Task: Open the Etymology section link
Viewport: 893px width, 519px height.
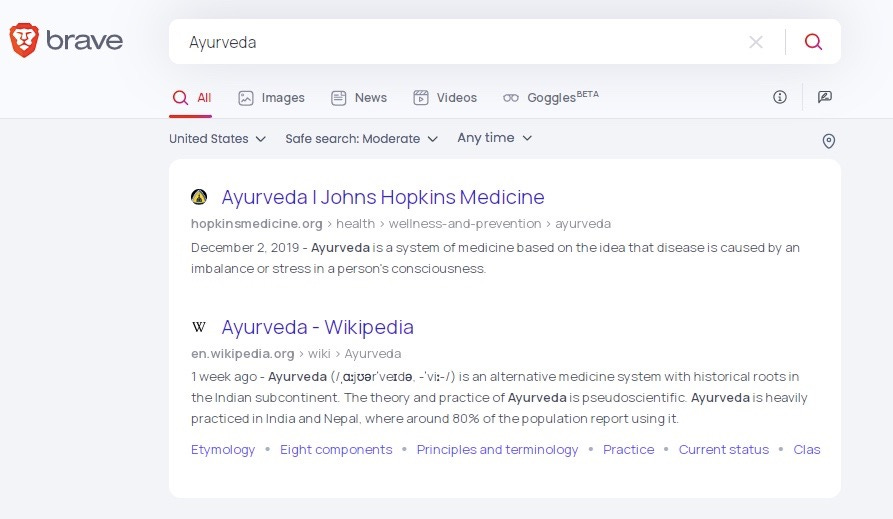Action: (223, 449)
